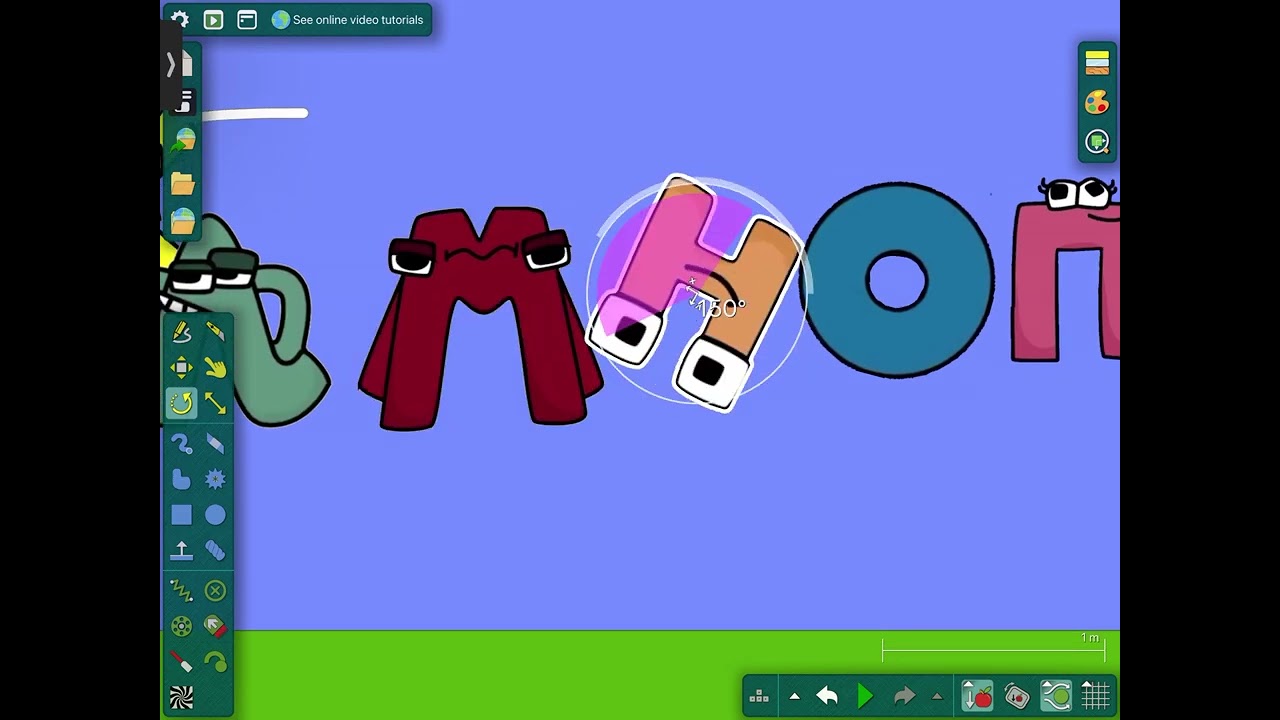Screen dimensions: 1280x720
Task: Pick the Axle tool
Action: [181, 627]
